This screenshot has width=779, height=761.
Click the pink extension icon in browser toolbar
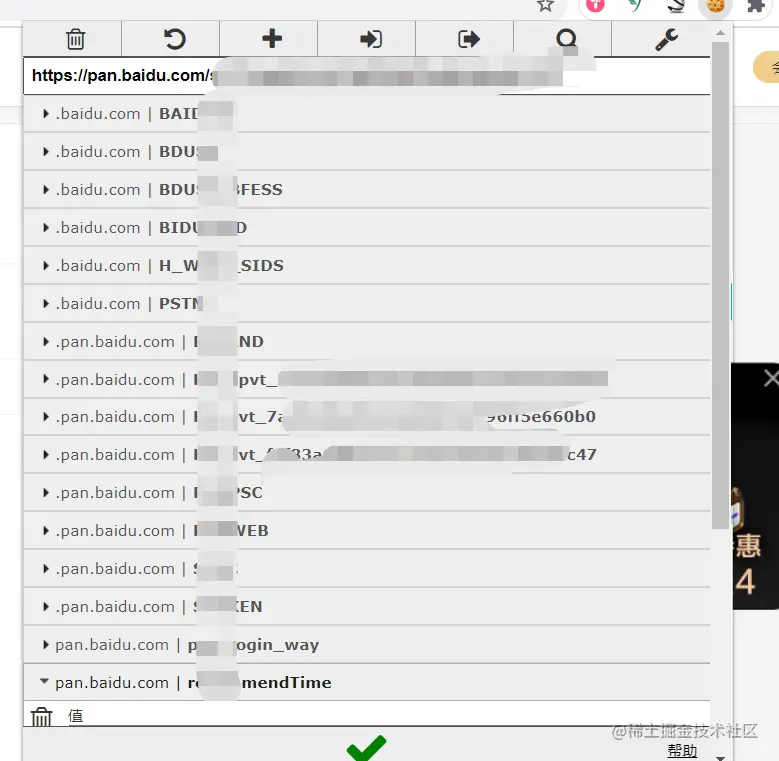point(595,5)
